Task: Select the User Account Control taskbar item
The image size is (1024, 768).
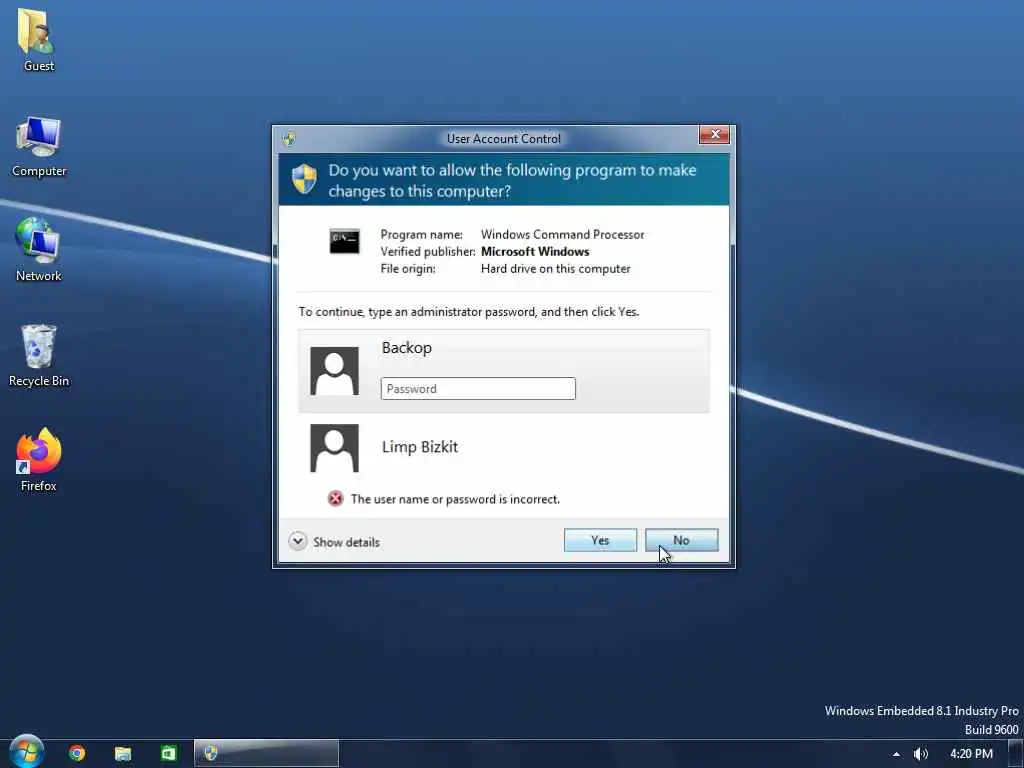Action: tap(266, 754)
